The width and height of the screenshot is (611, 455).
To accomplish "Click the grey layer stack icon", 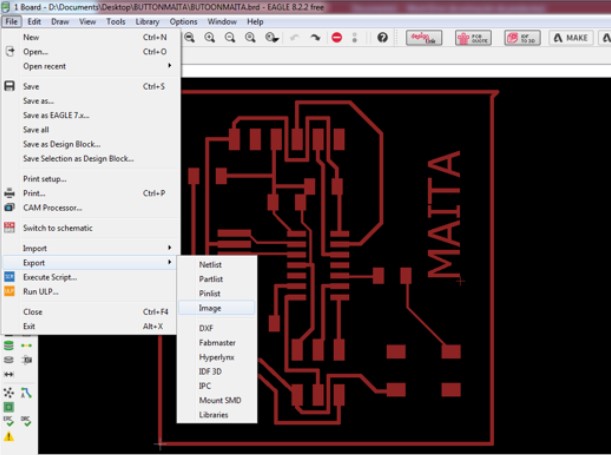I will point(9,360).
